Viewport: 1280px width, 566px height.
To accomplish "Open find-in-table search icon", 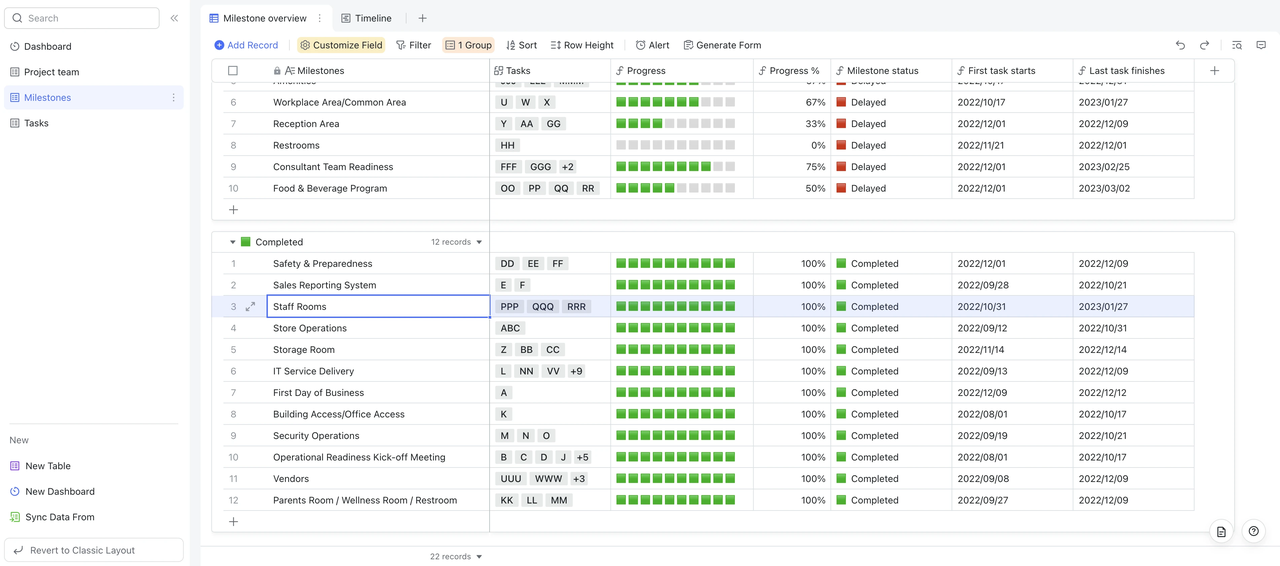I will [1237, 45].
